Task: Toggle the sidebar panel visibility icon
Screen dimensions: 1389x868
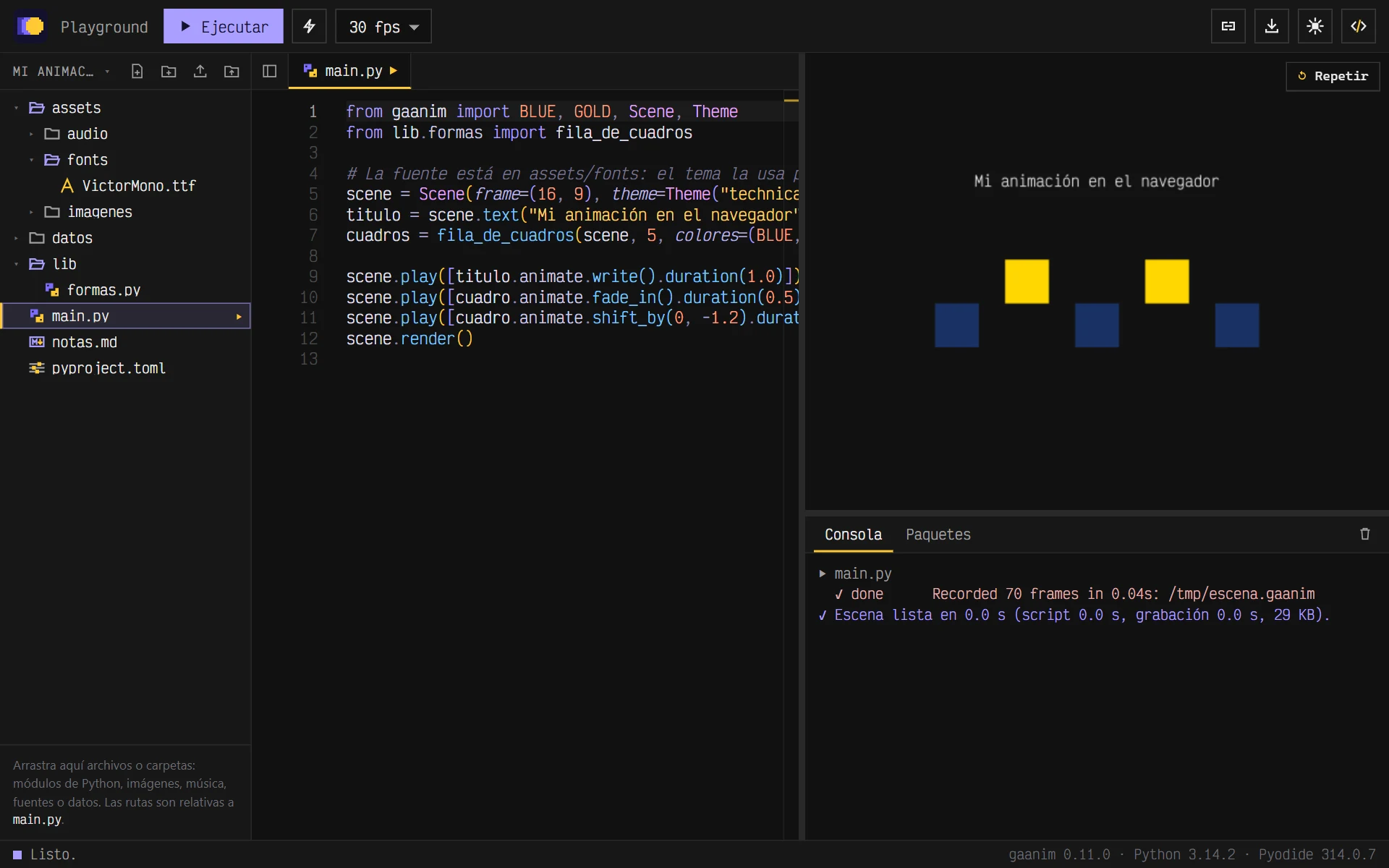Action: click(x=269, y=71)
